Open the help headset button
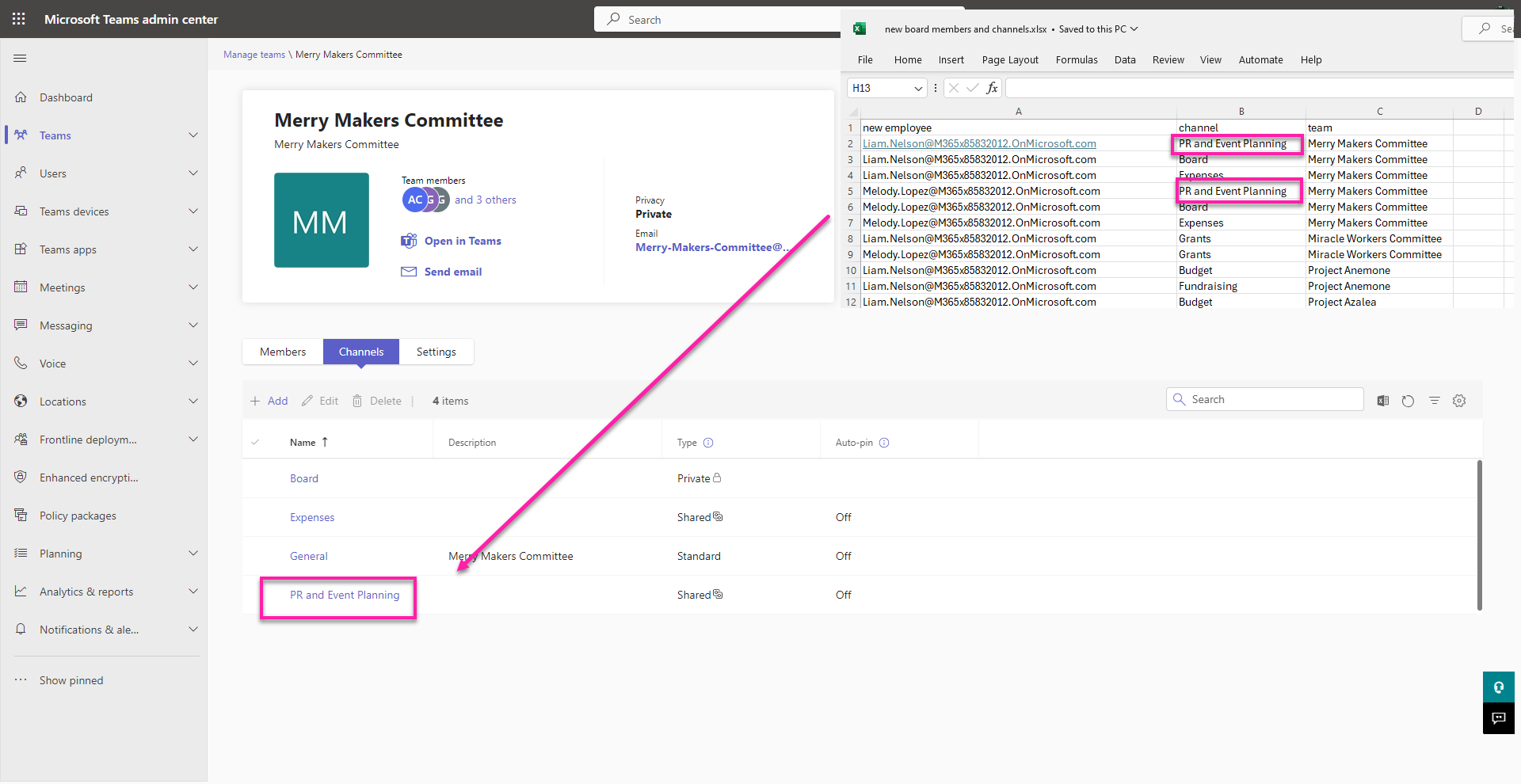 [x=1498, y=687]
